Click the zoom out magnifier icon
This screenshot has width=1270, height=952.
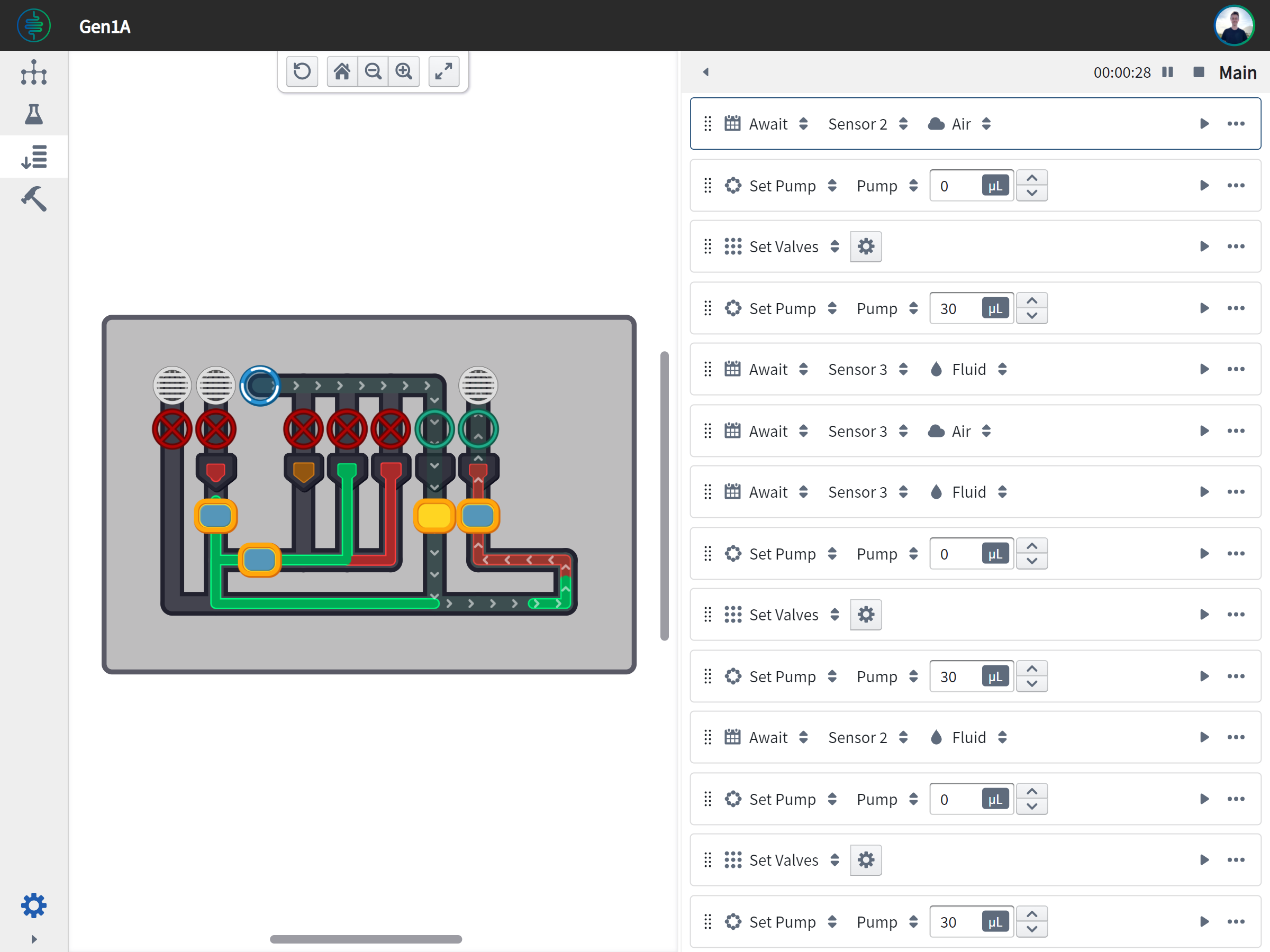373,71
